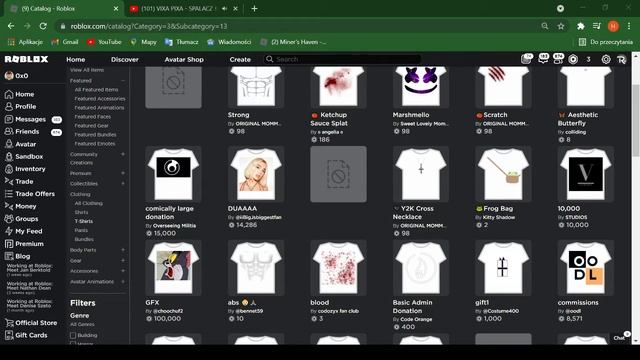Expand the Premium category
This screenshot has height=360, width=640.
(123, 173)
